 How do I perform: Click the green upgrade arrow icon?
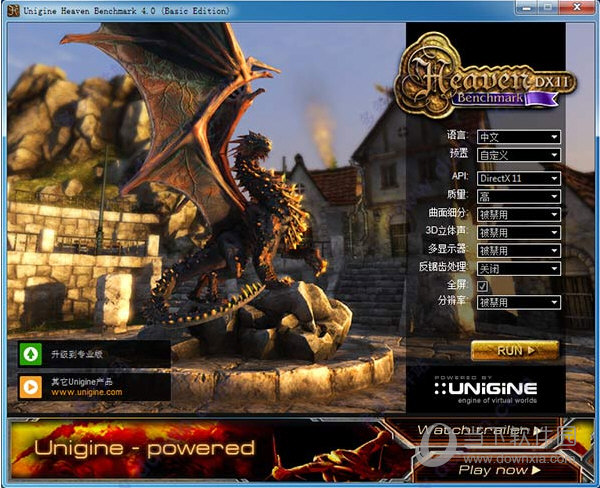pyautogui.click(x=31, y=354)
